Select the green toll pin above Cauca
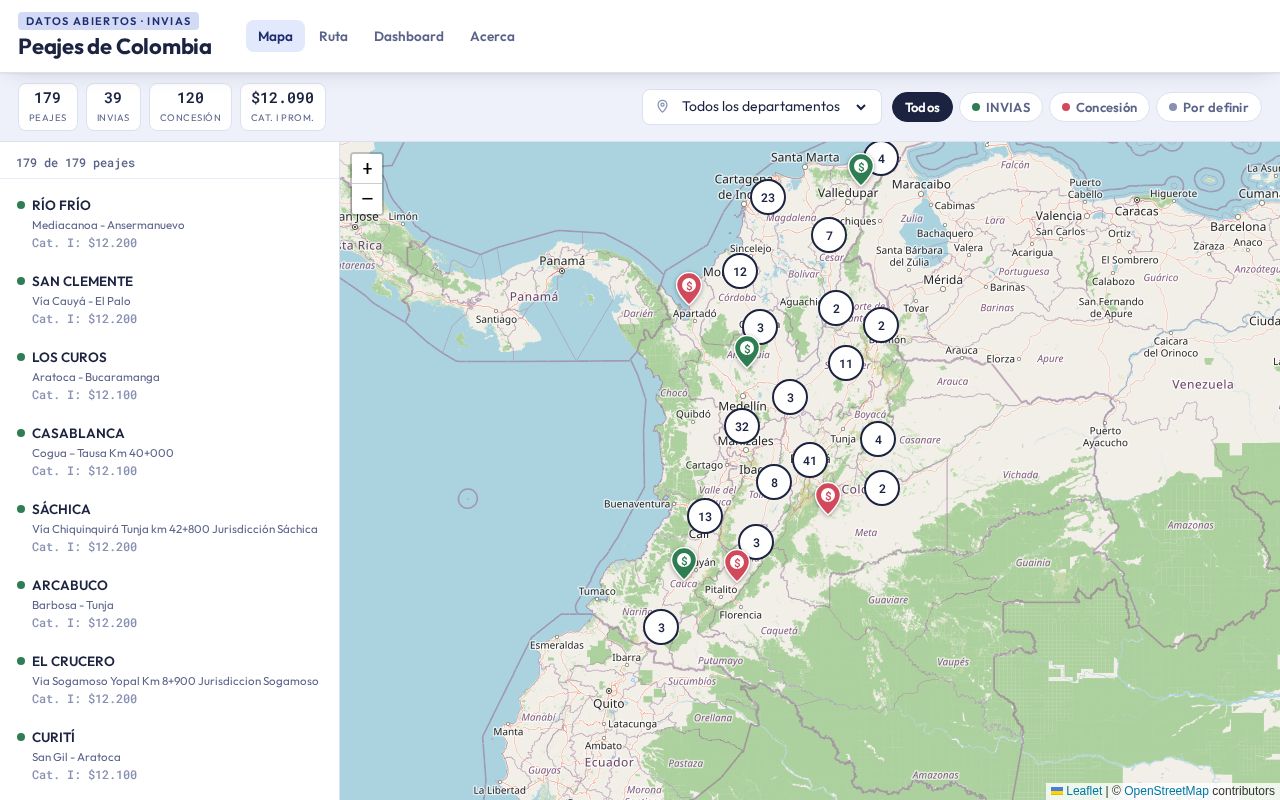1280x800 pixels. click(x=684, y=564)
